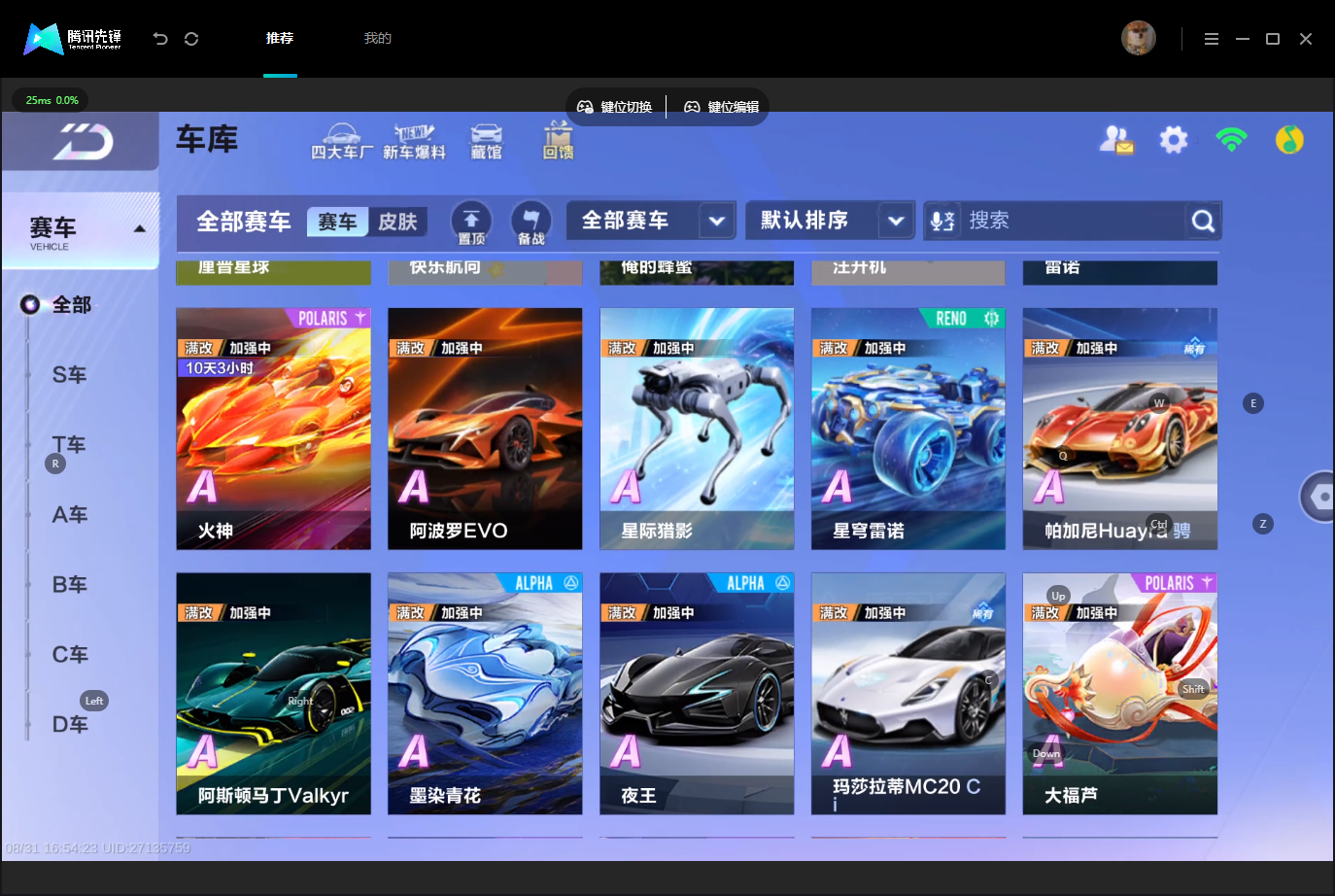The height and width of the screenshot is (896, 1335).
Task: Switch to the 赛车 toggle tab
Action: click(x=337, y=222)
